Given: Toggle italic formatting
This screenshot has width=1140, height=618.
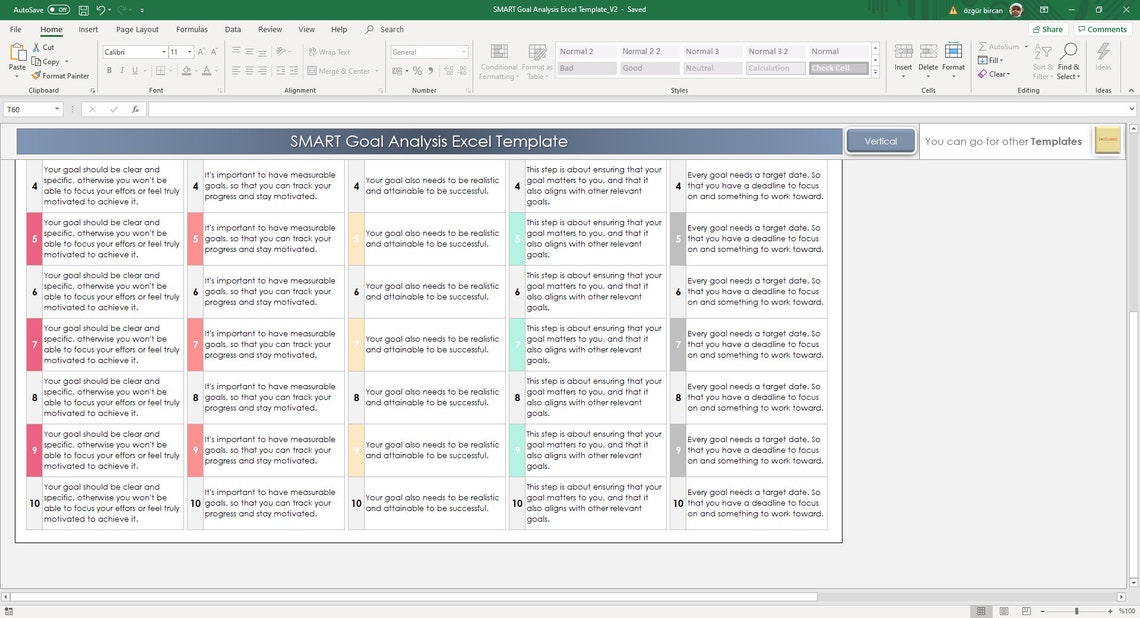Looking at the screenshot, I should click(x=121, y=70).
